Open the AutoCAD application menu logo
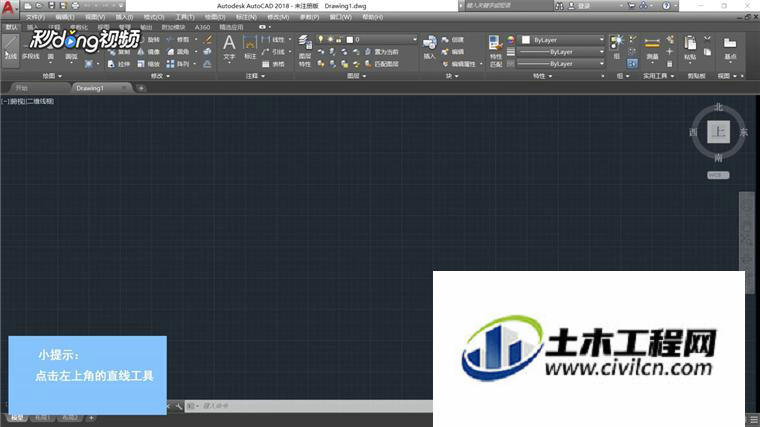Screen dimensions: 760x427 (8, 7)
